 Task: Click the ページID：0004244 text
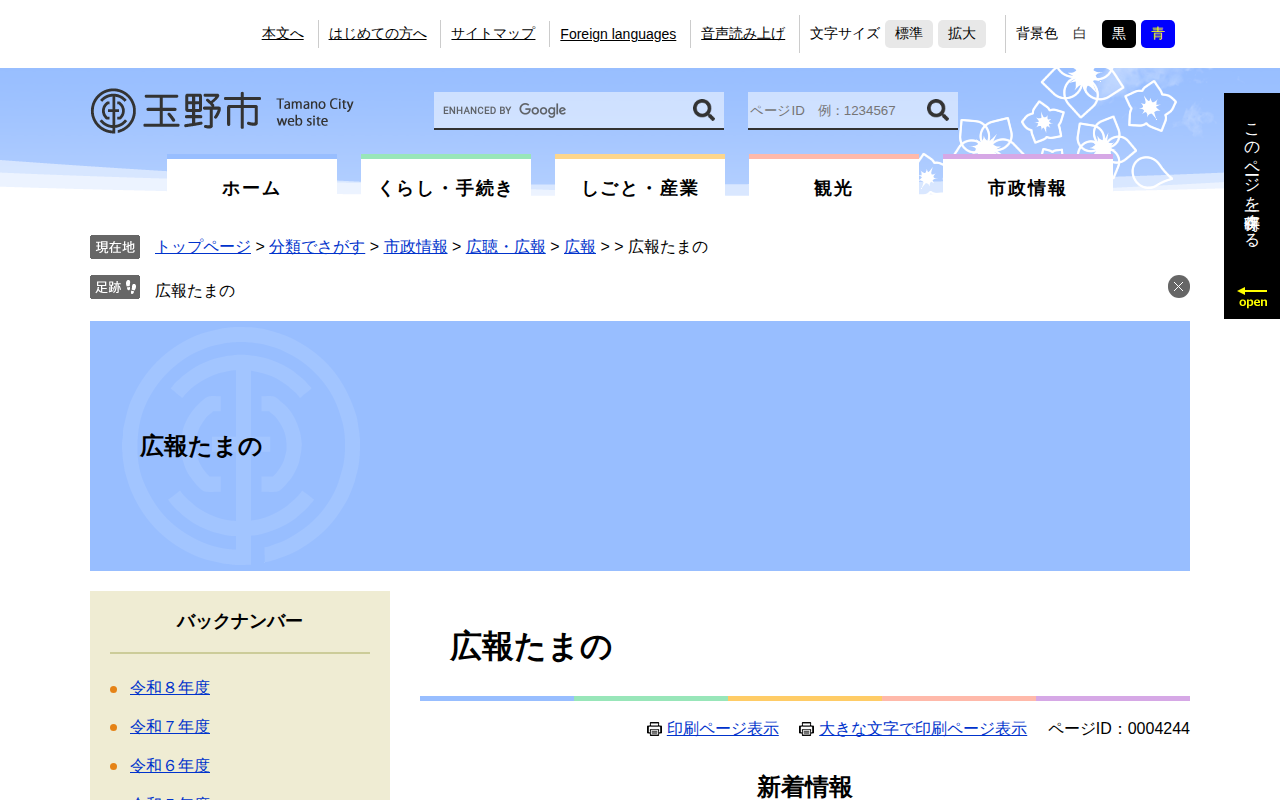(x=1119, y=729)
